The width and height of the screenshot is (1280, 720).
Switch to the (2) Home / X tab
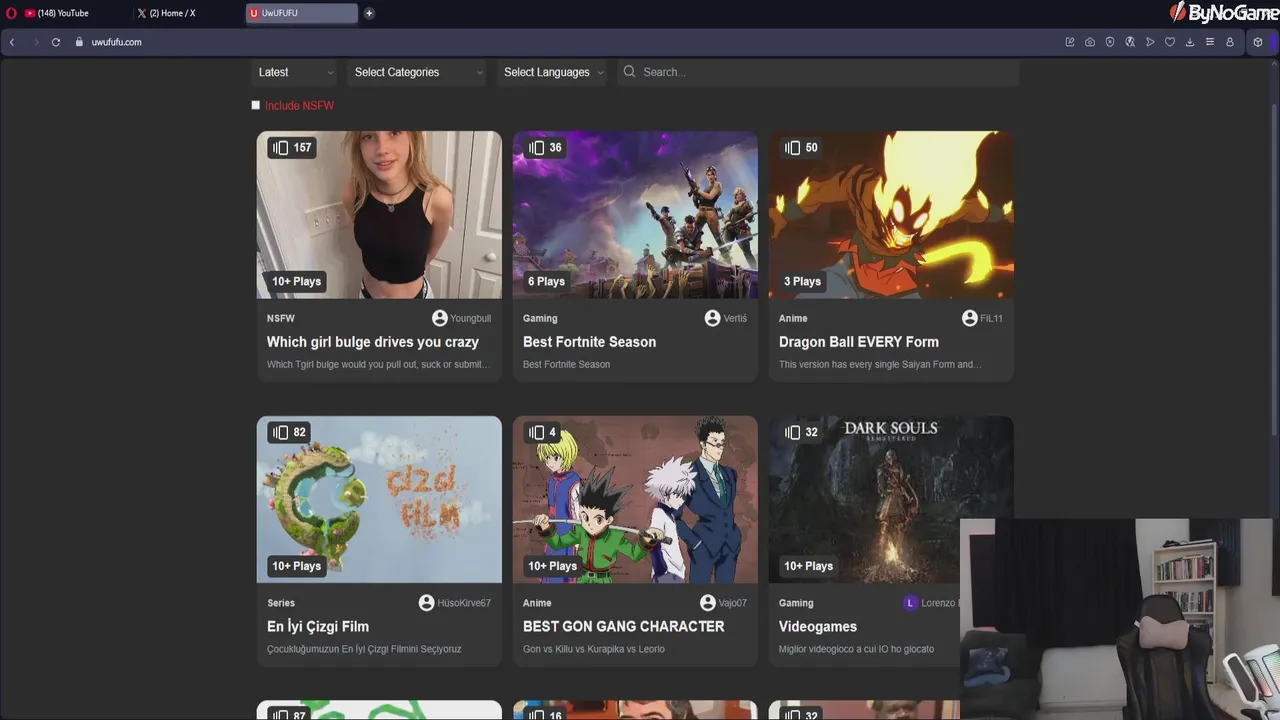(167, 13)
